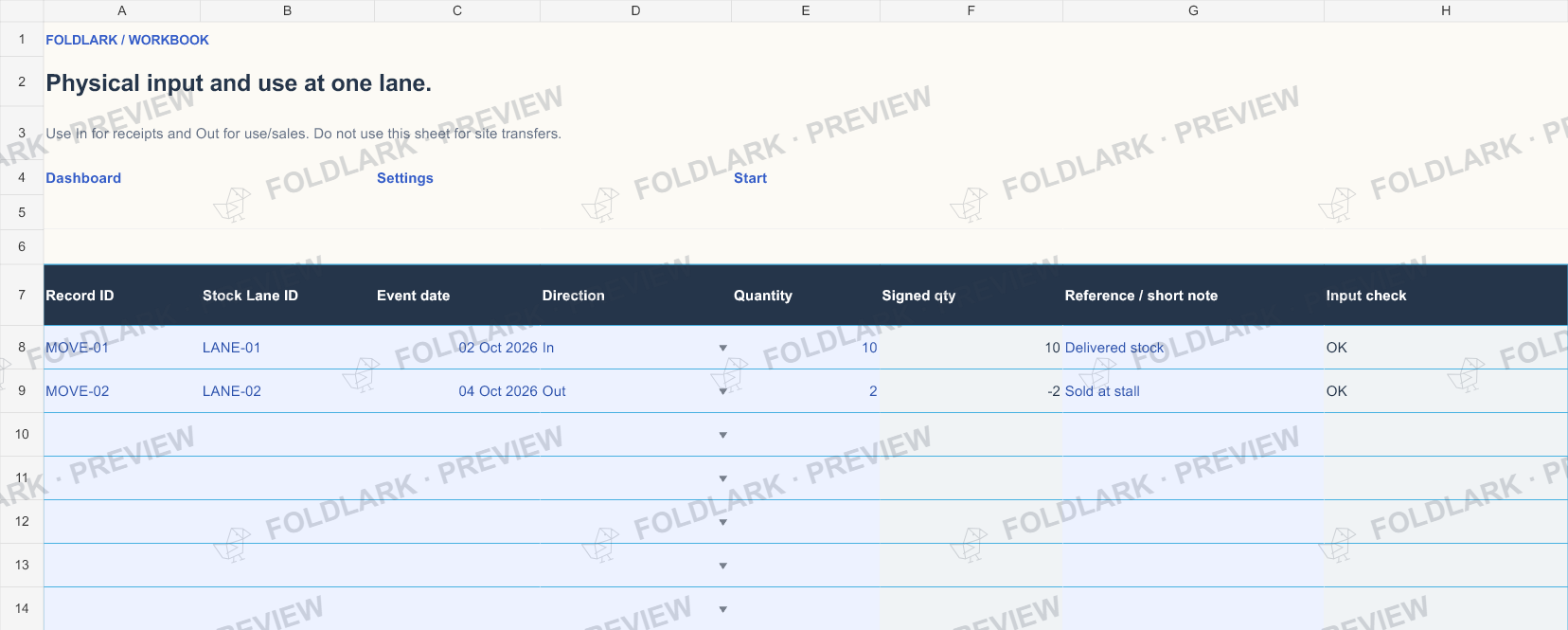This screenshot has height=630, width=1568.
Task: Select the row 8 header number
Action: (22, 348)
